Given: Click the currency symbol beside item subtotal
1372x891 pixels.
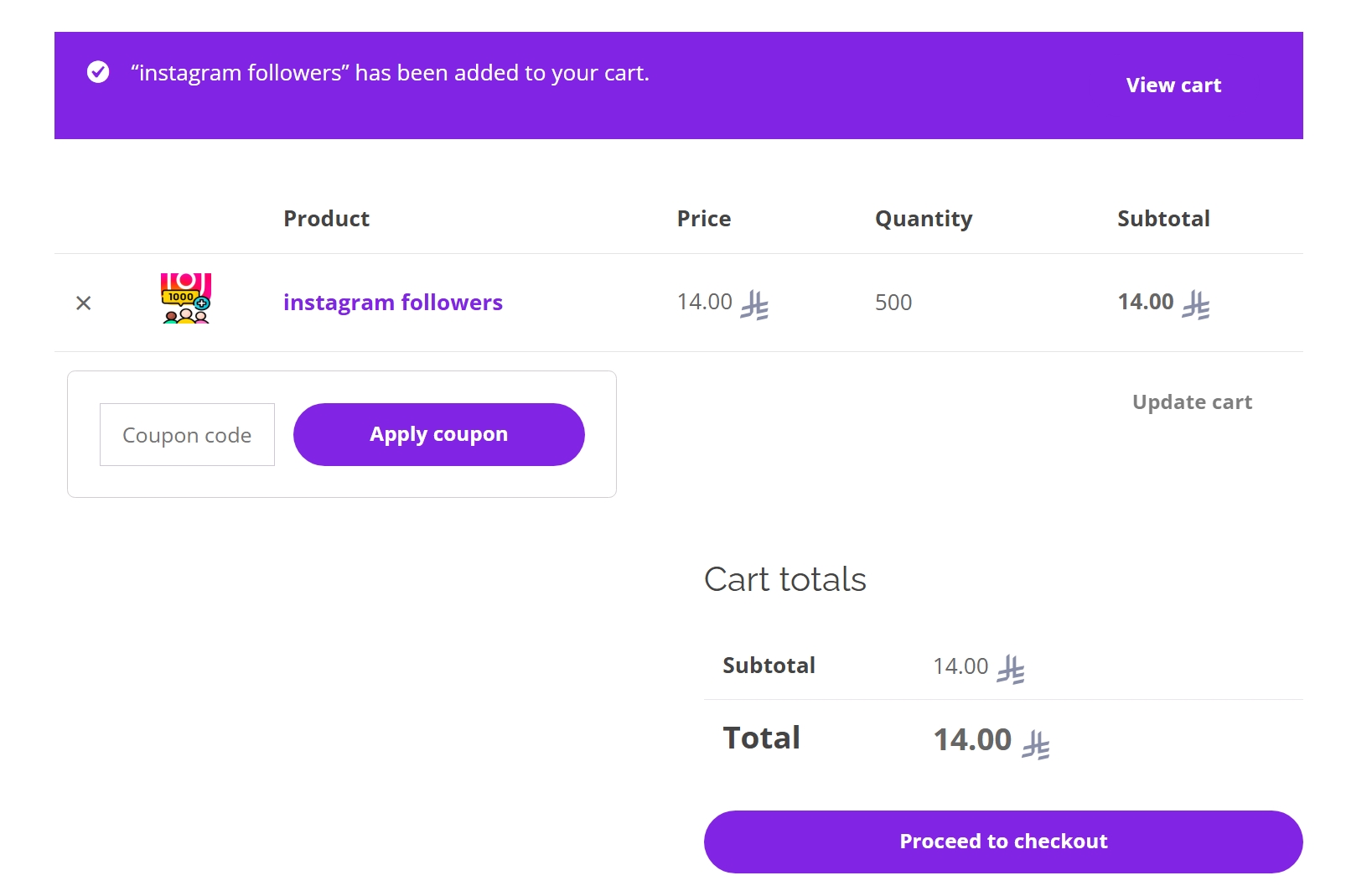Looking at the screenshot, I should [1196, 305].
